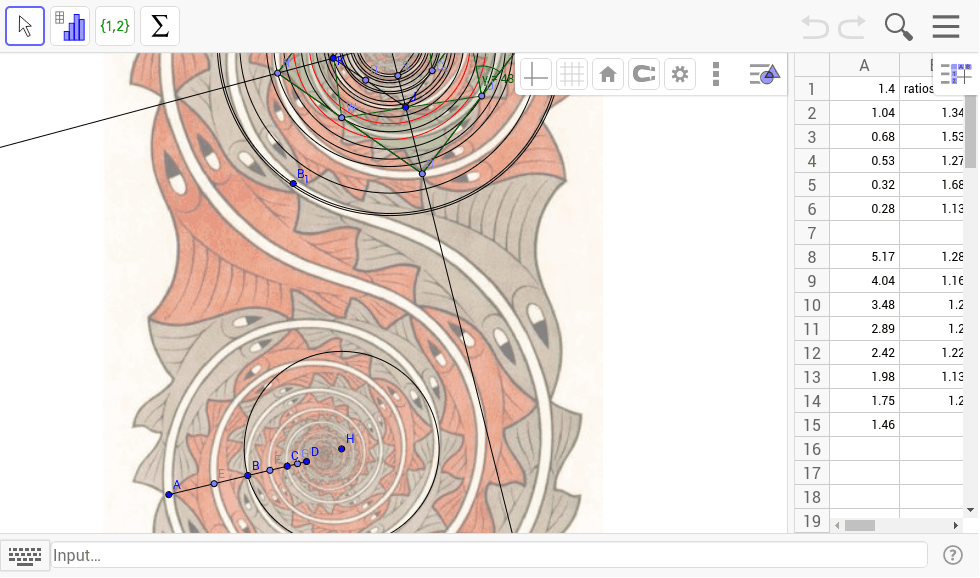
Task: Open the virtual keyboard
Action: pyautogui.click(x=25, y=555)
